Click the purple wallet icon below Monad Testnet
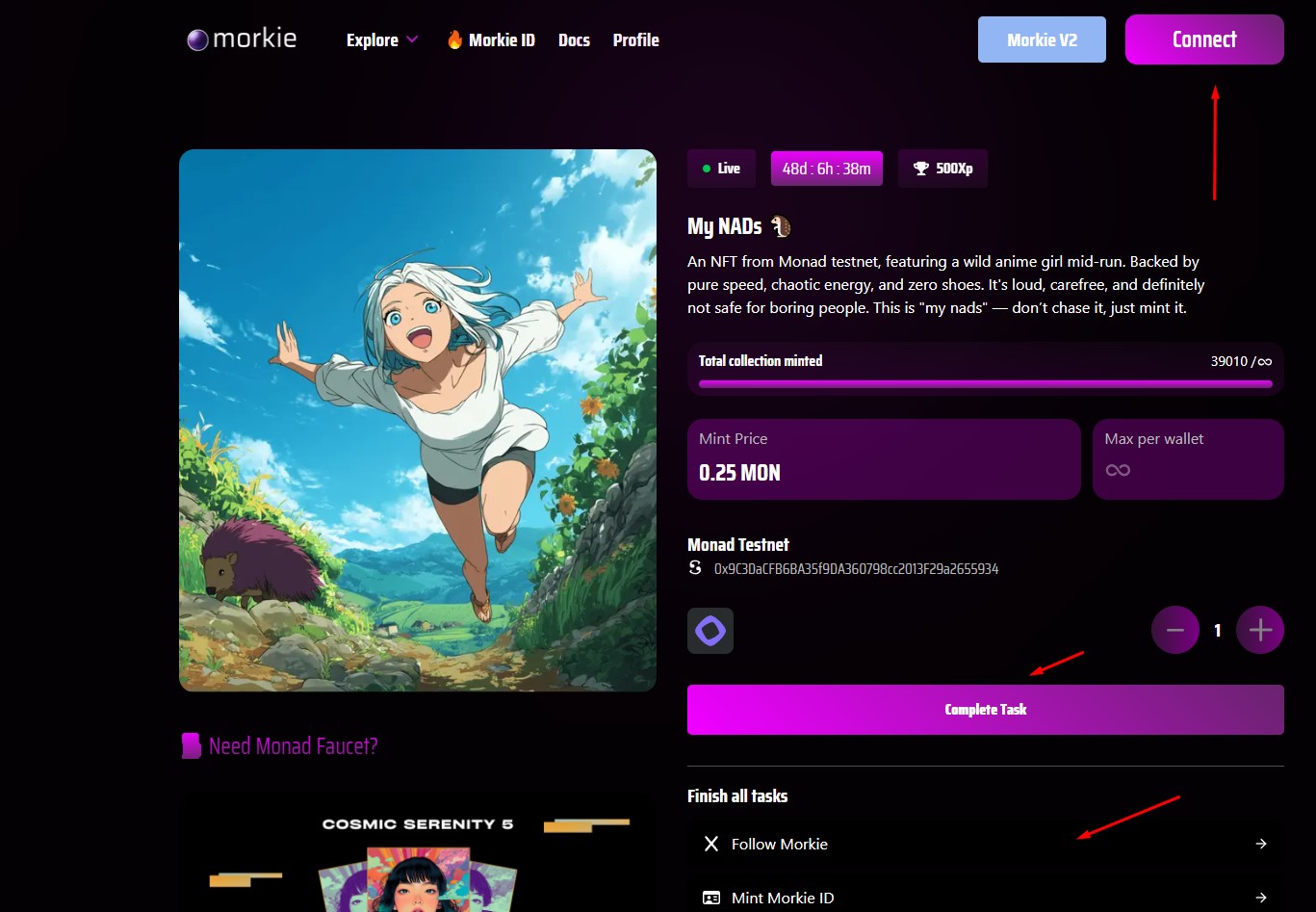 coord(710,631)
